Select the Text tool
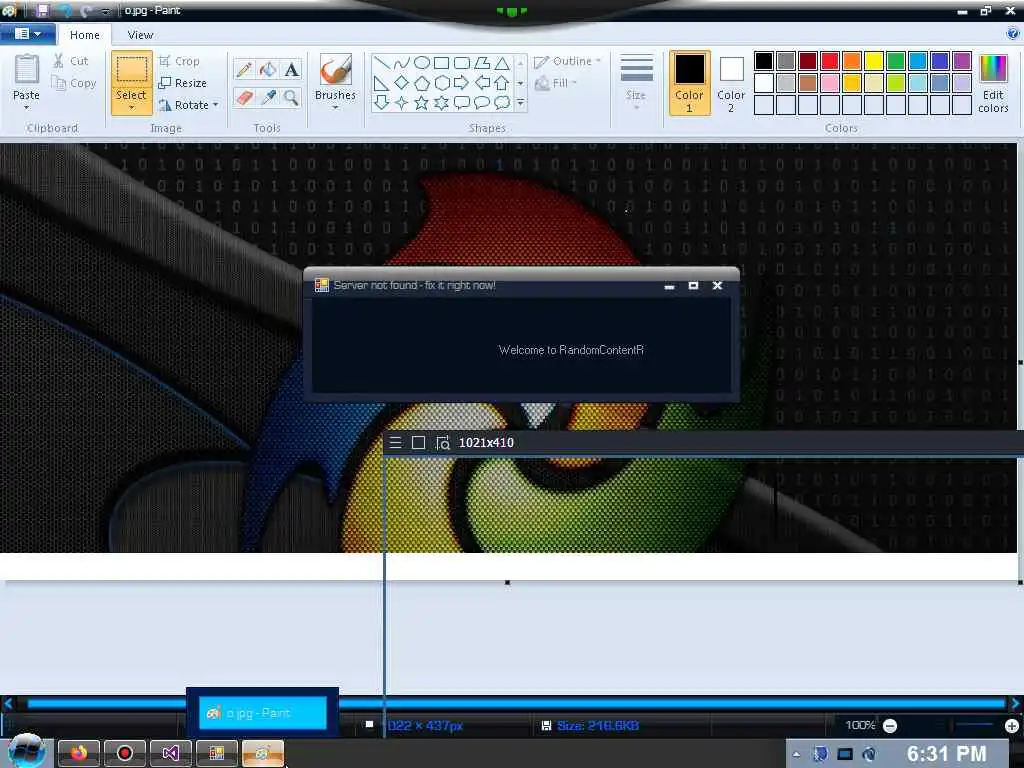This screenshot has width=1024, height=768. (291, 69)
